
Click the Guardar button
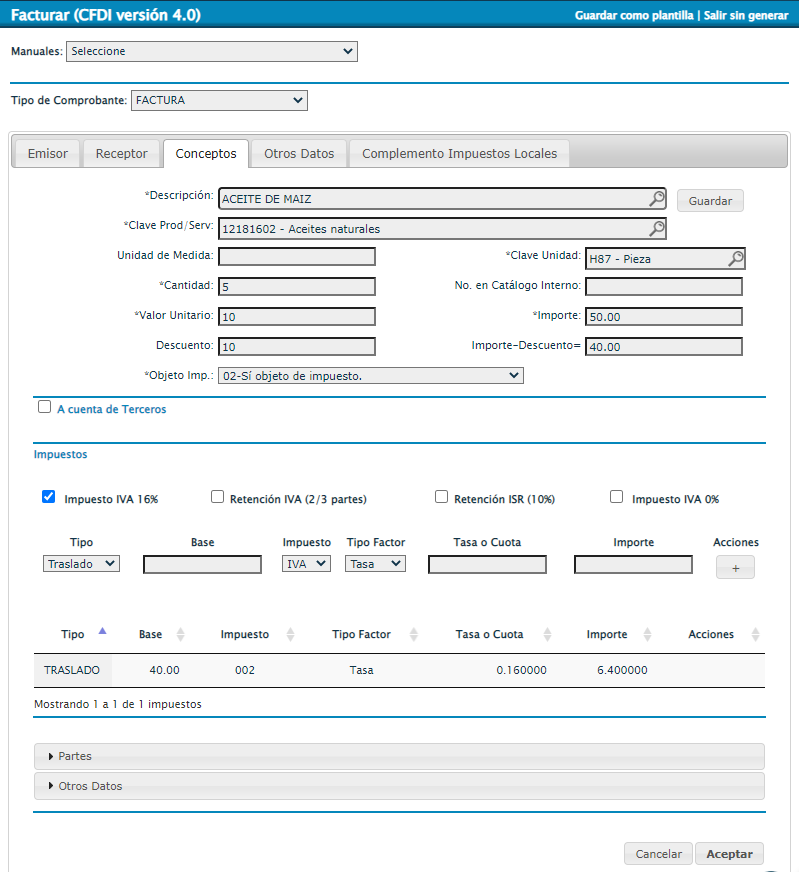click(x=710, y=201)
